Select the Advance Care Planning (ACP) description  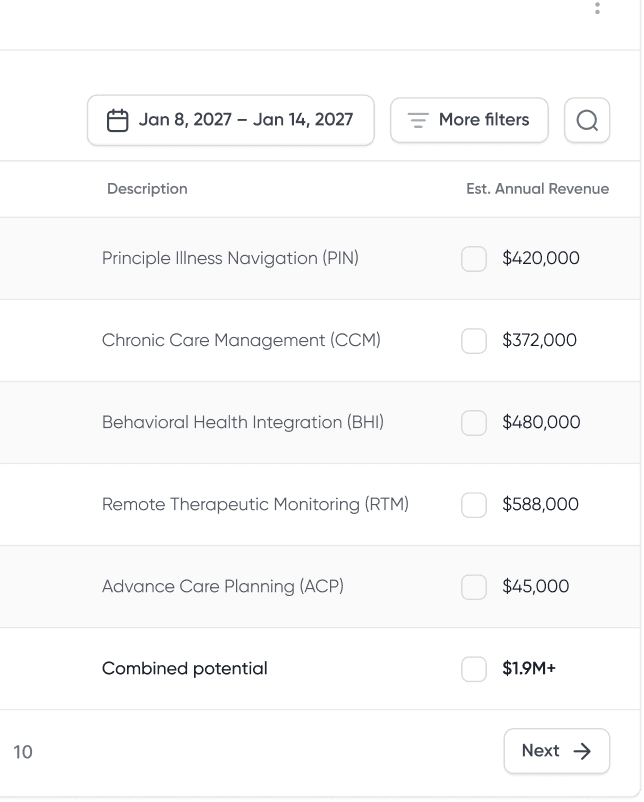pos(222,587)
